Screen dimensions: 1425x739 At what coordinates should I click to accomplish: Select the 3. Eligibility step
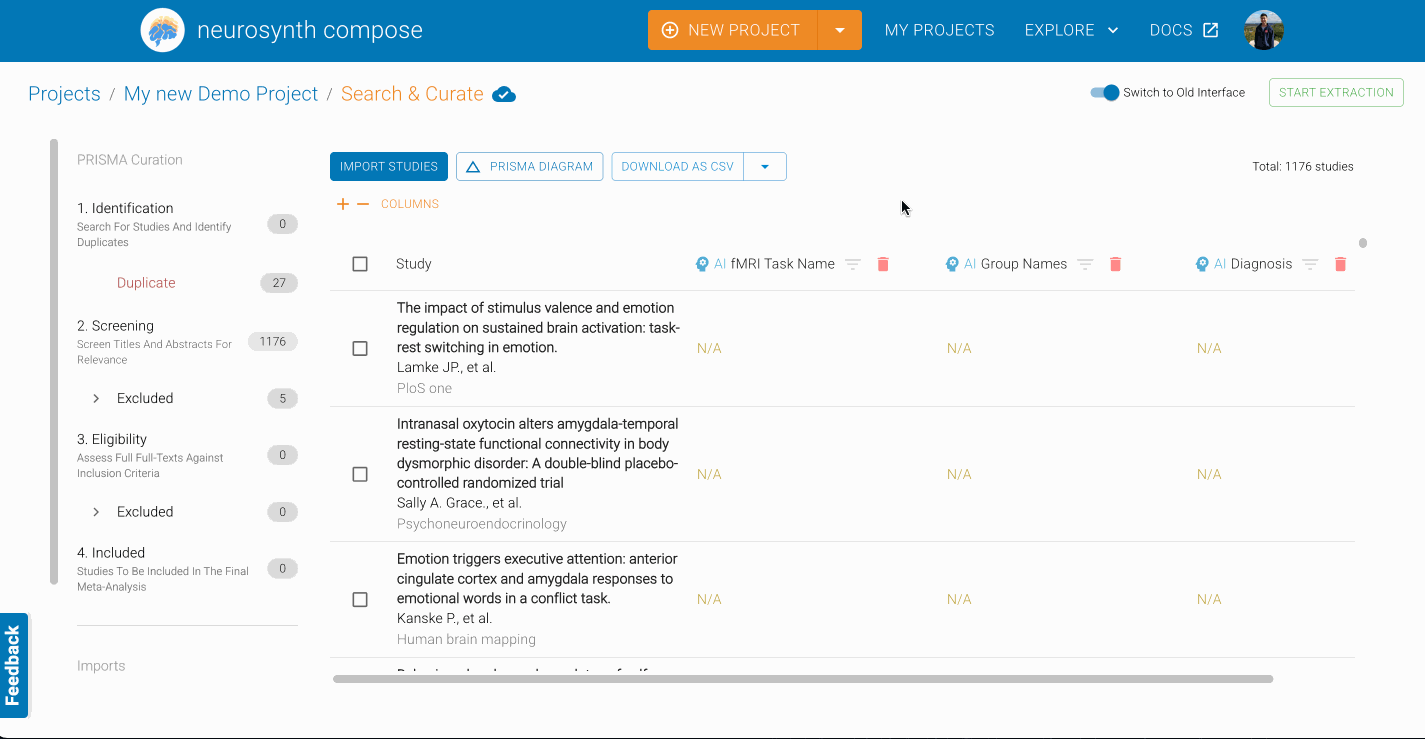pyautogui.click(x=187, y=455)
